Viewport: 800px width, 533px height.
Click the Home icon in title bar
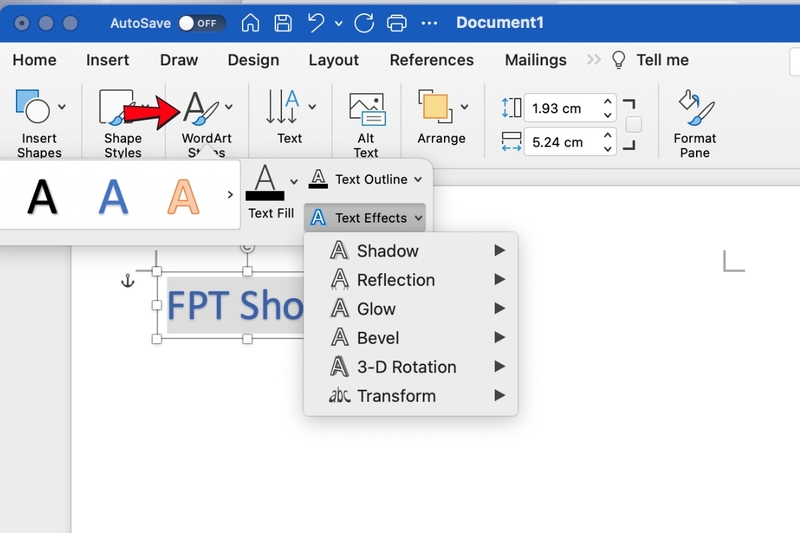[250, 23]
